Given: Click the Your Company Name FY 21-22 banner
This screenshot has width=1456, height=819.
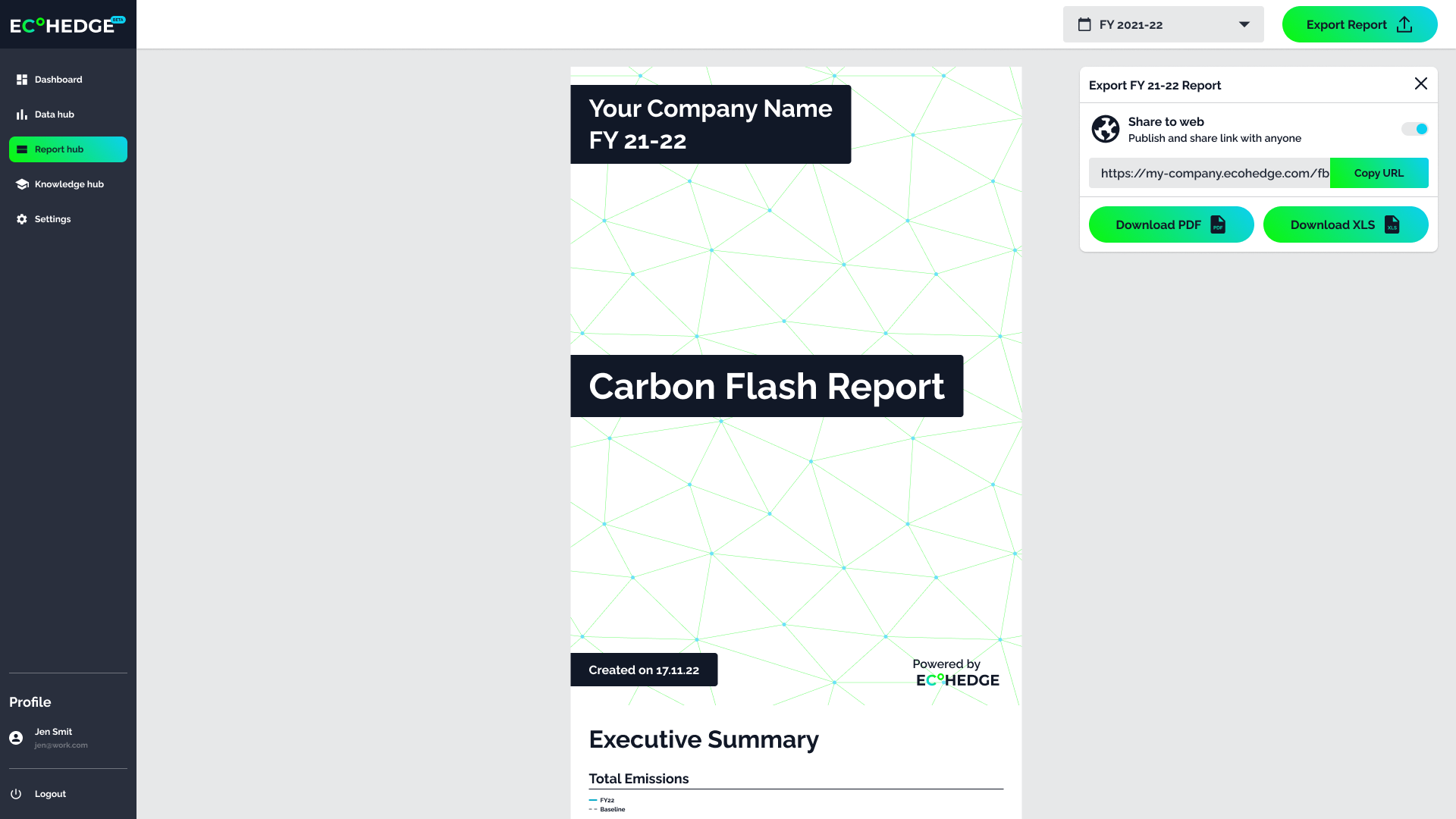Looking at the screenshot, I should pos(711,124).
